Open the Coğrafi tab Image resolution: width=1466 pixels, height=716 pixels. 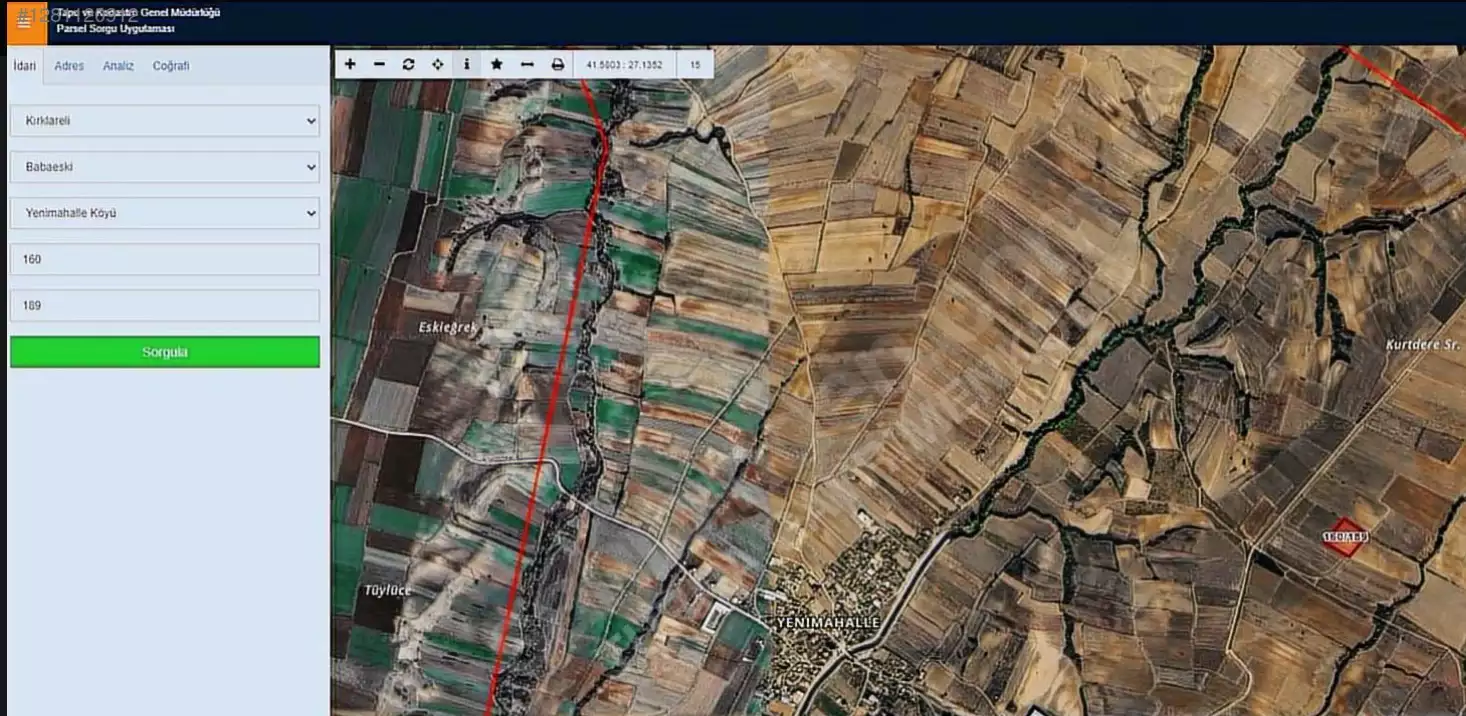click(x=171, y=66)
